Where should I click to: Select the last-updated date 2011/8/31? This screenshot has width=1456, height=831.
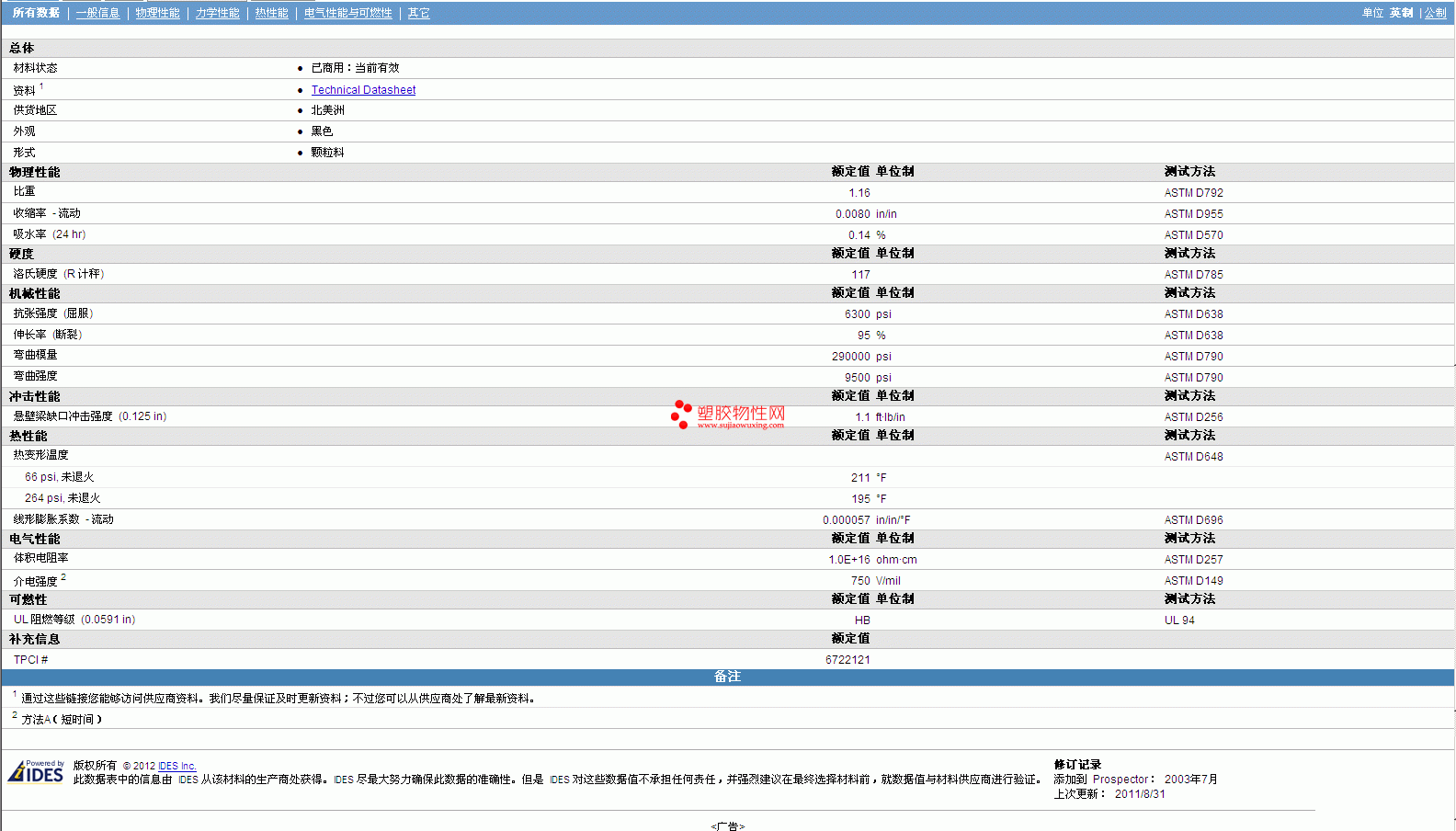tap(1140, 794)
